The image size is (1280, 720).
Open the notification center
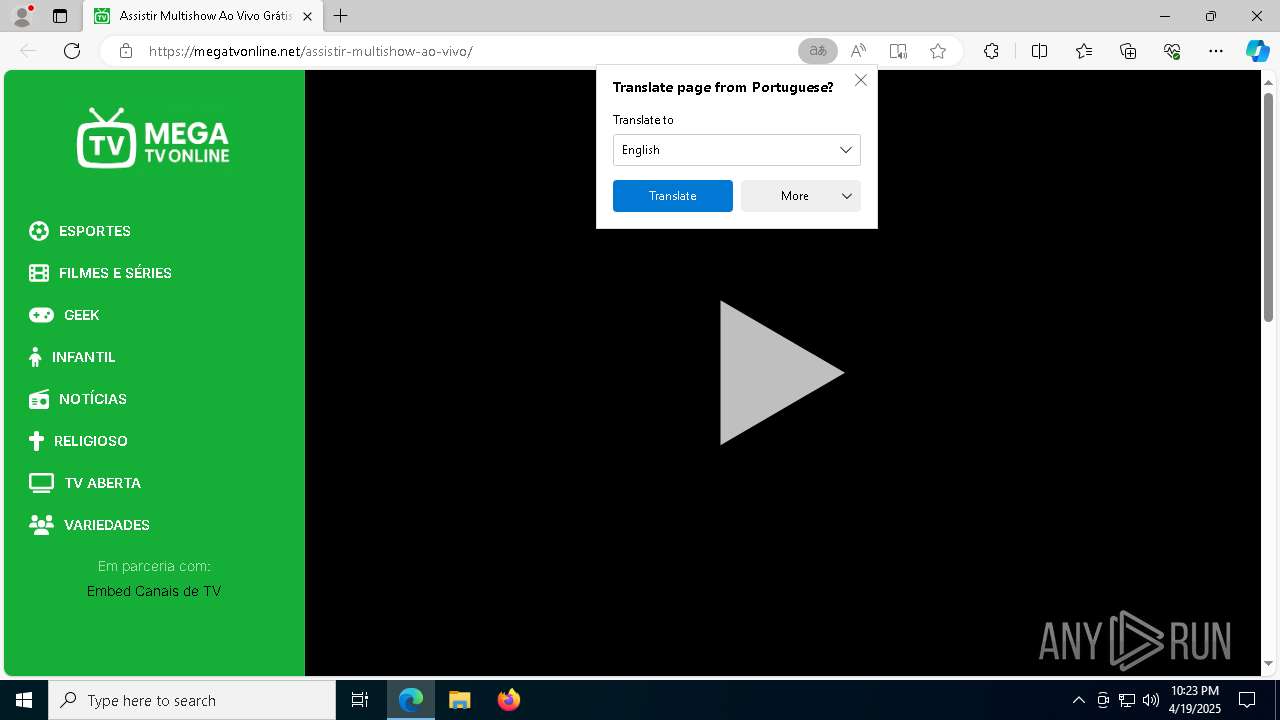tap(1247, 700)
